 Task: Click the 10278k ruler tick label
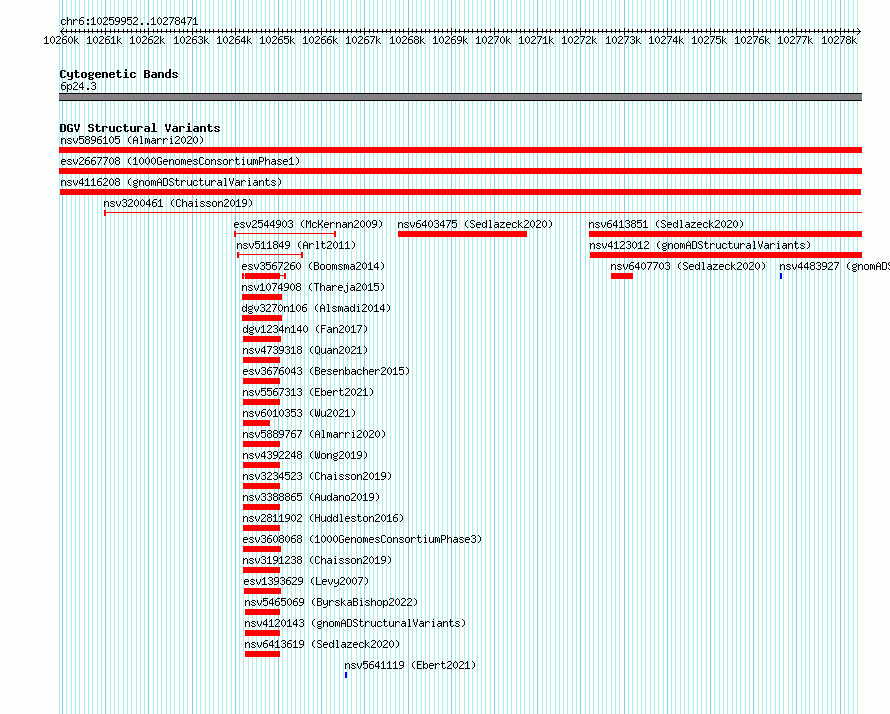click(x=839, y=40)
